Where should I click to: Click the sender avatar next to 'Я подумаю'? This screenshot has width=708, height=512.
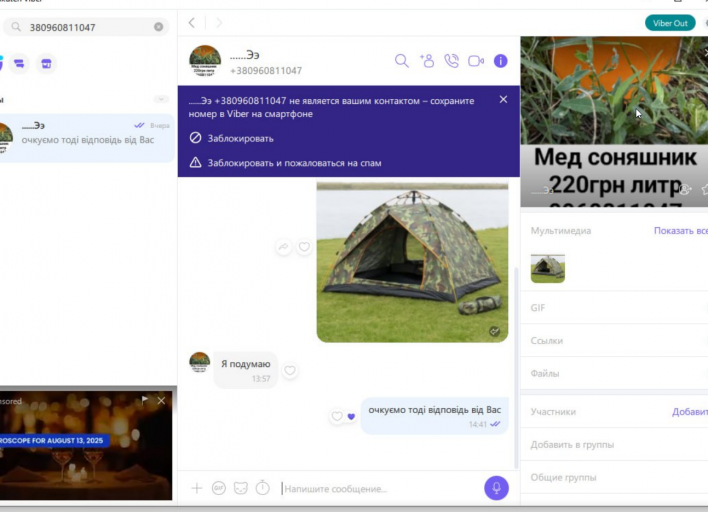pos(200,363)
